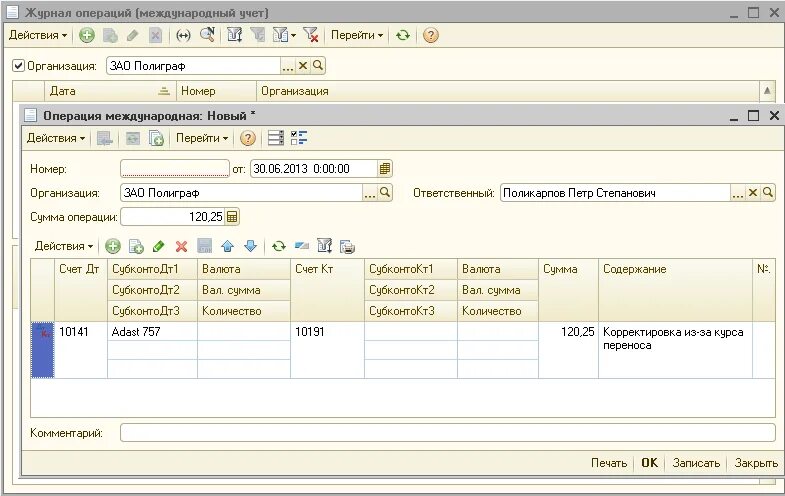Screen dimensions: 785x496
Task: Clear the Ответственный field
Action: [x=752, y=193]
